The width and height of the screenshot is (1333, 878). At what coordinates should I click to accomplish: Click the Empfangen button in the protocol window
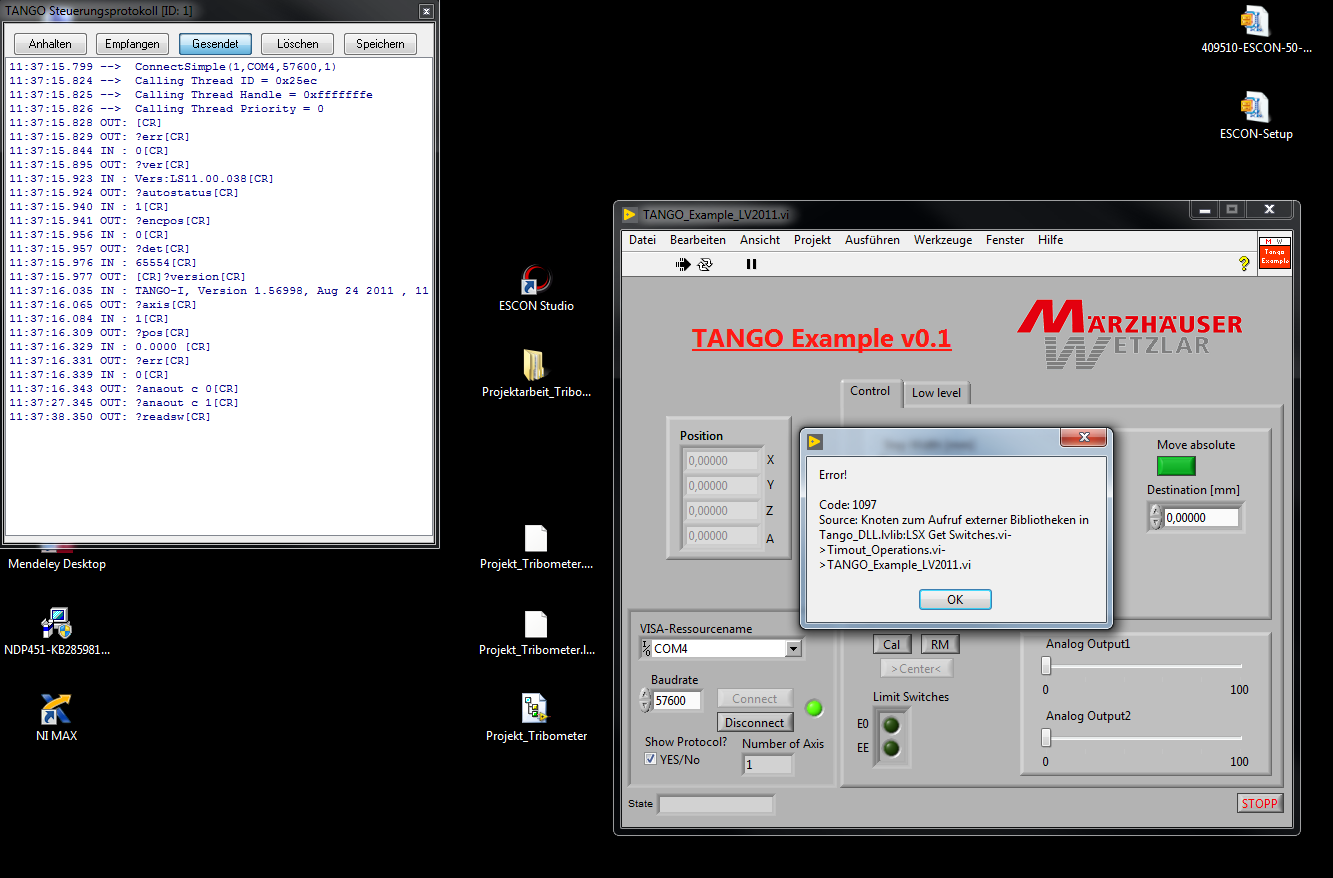coord(133,44)
